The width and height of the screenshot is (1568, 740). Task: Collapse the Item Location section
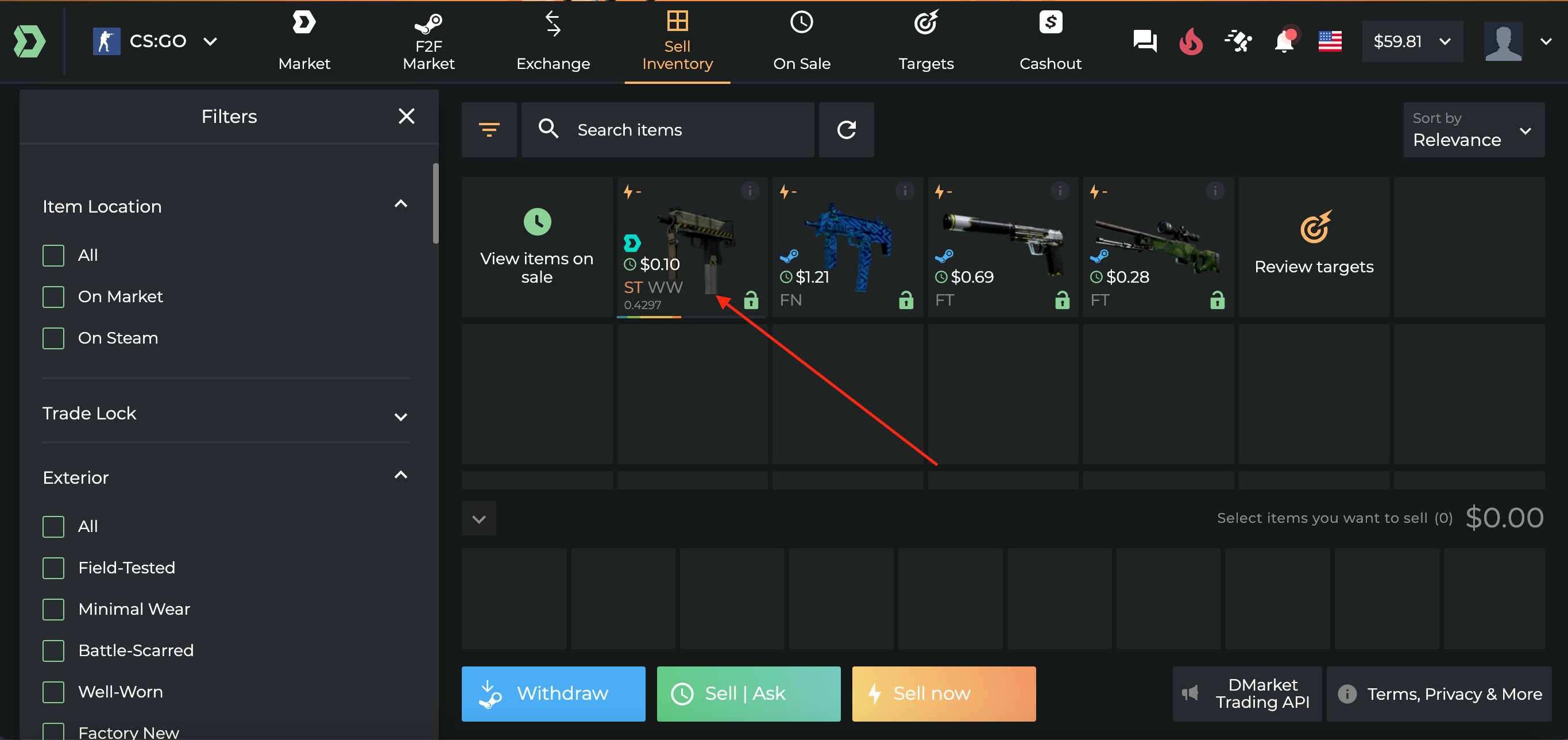click(400, 204)
